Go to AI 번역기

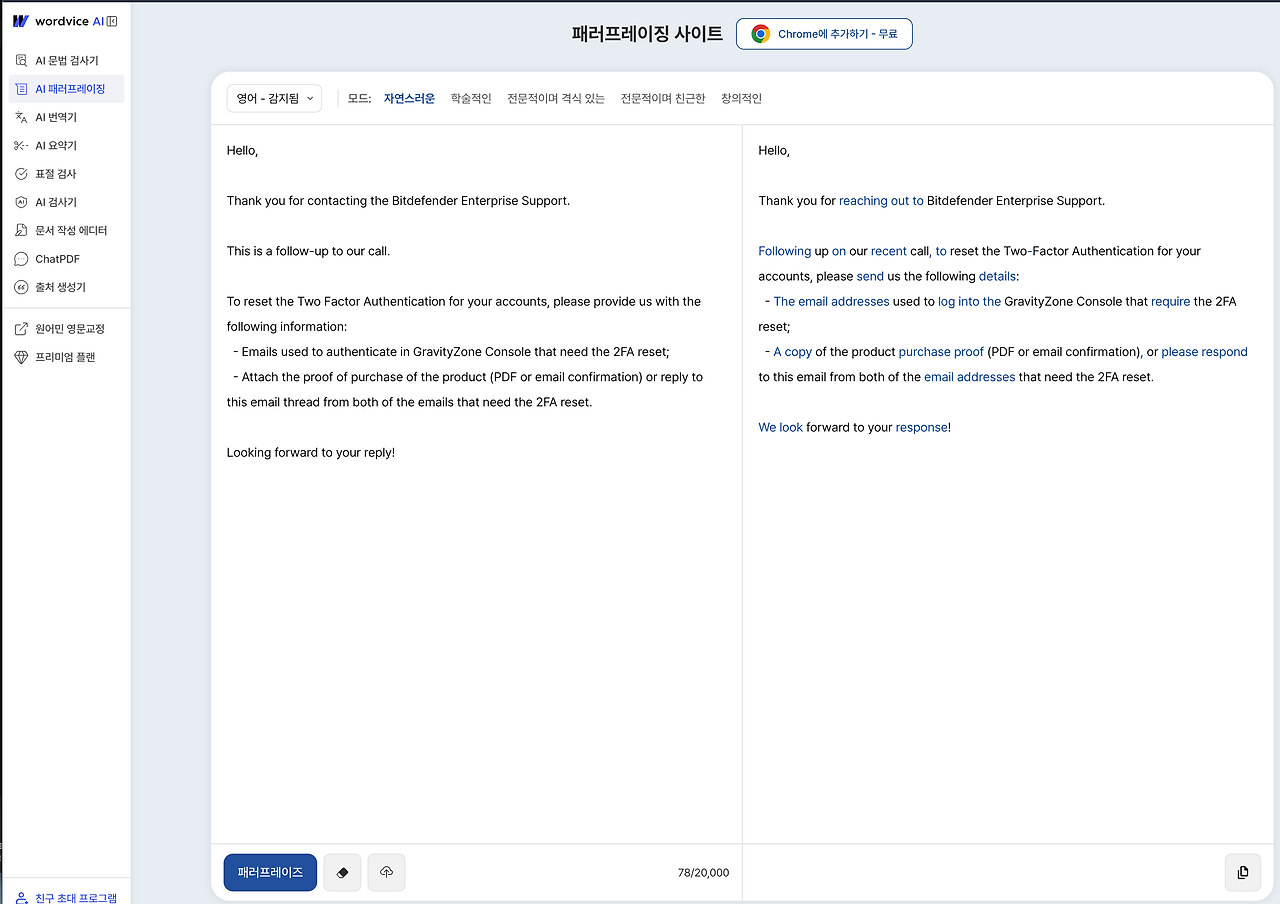(x=66, y=117)
